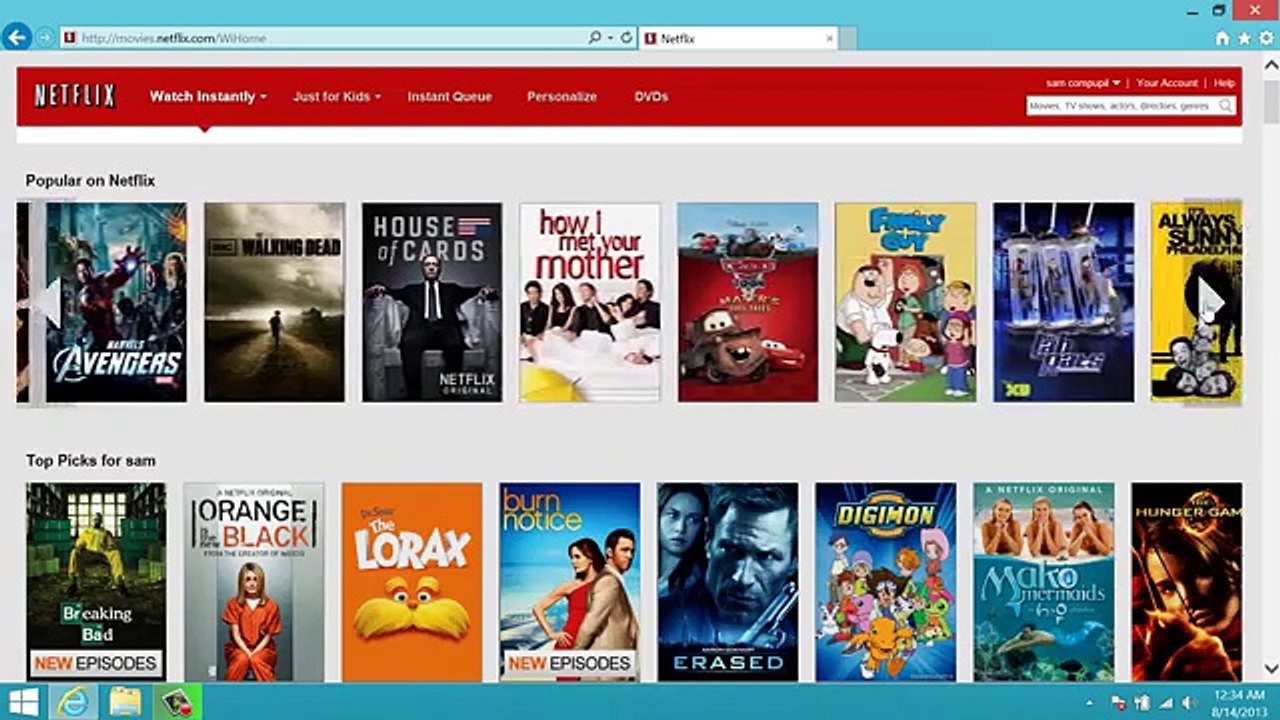The height and width of the screenshot is (720, 1280).
Task: Open the browser Tools gear icon
Action: point(1266,38)
